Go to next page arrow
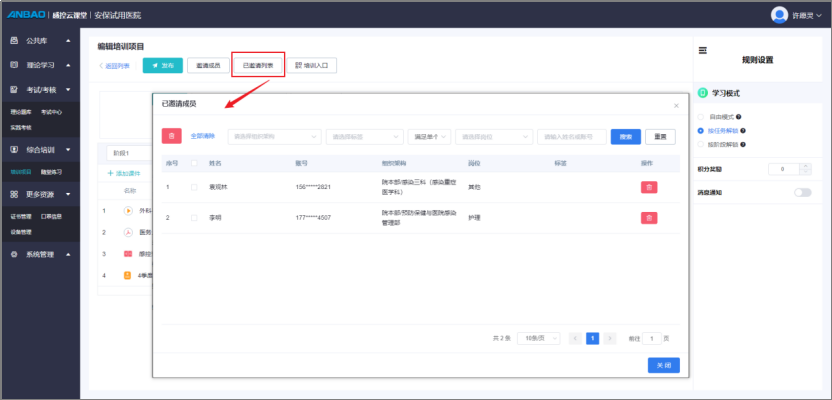The image size is (832, 400). (x=610, y=338)
